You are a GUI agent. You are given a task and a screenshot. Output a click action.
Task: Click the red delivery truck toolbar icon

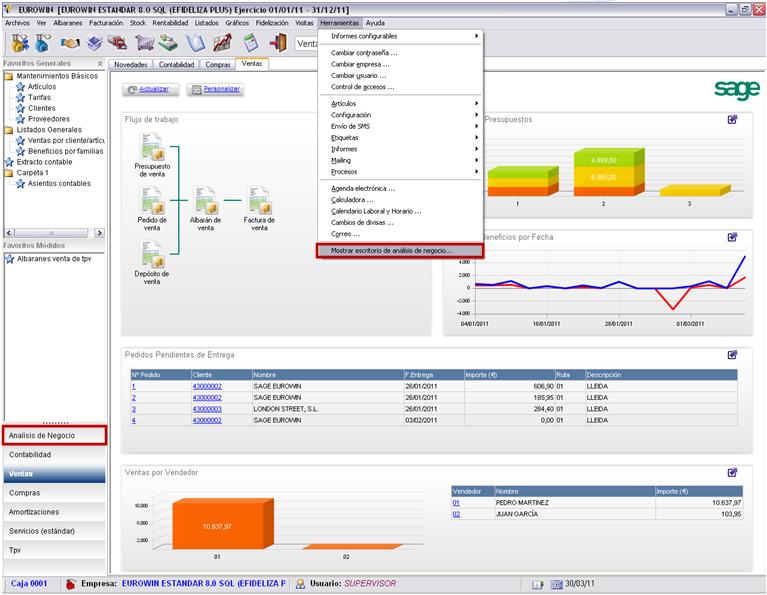pyautogui.click(x=117, y=43)
